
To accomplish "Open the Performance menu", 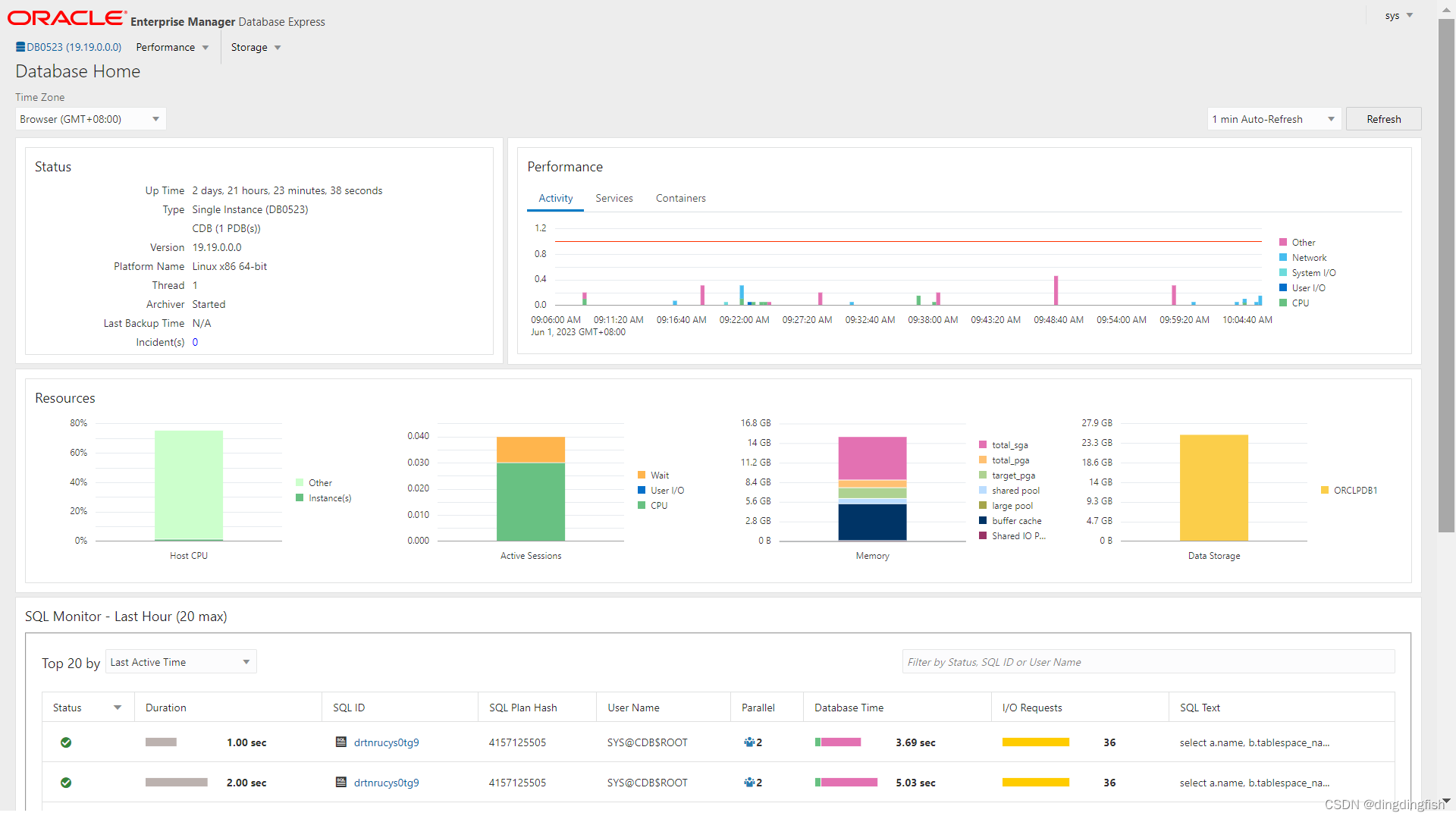I will tap(172, 47).
